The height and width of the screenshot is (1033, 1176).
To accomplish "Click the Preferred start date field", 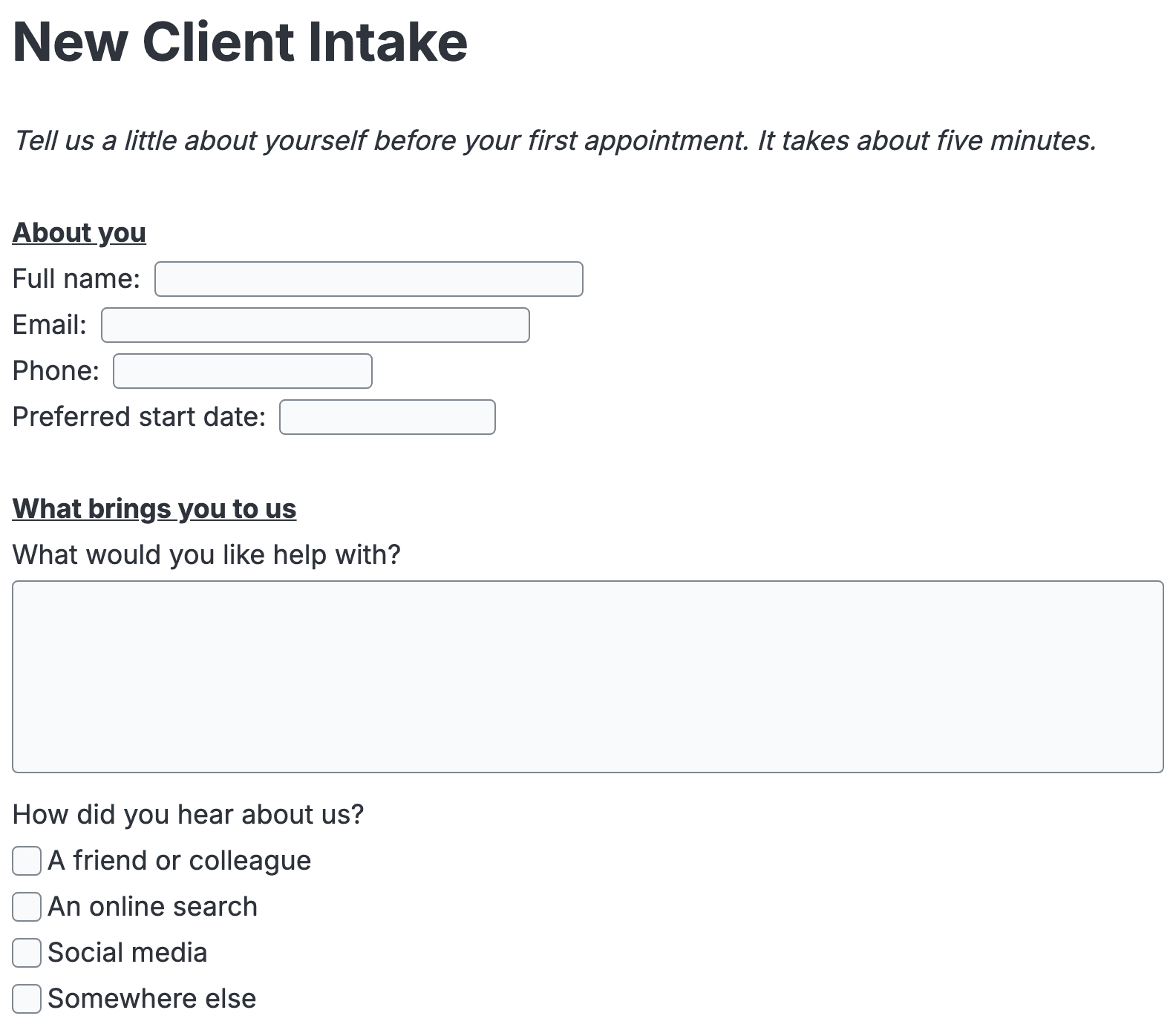I will [388, 417].
